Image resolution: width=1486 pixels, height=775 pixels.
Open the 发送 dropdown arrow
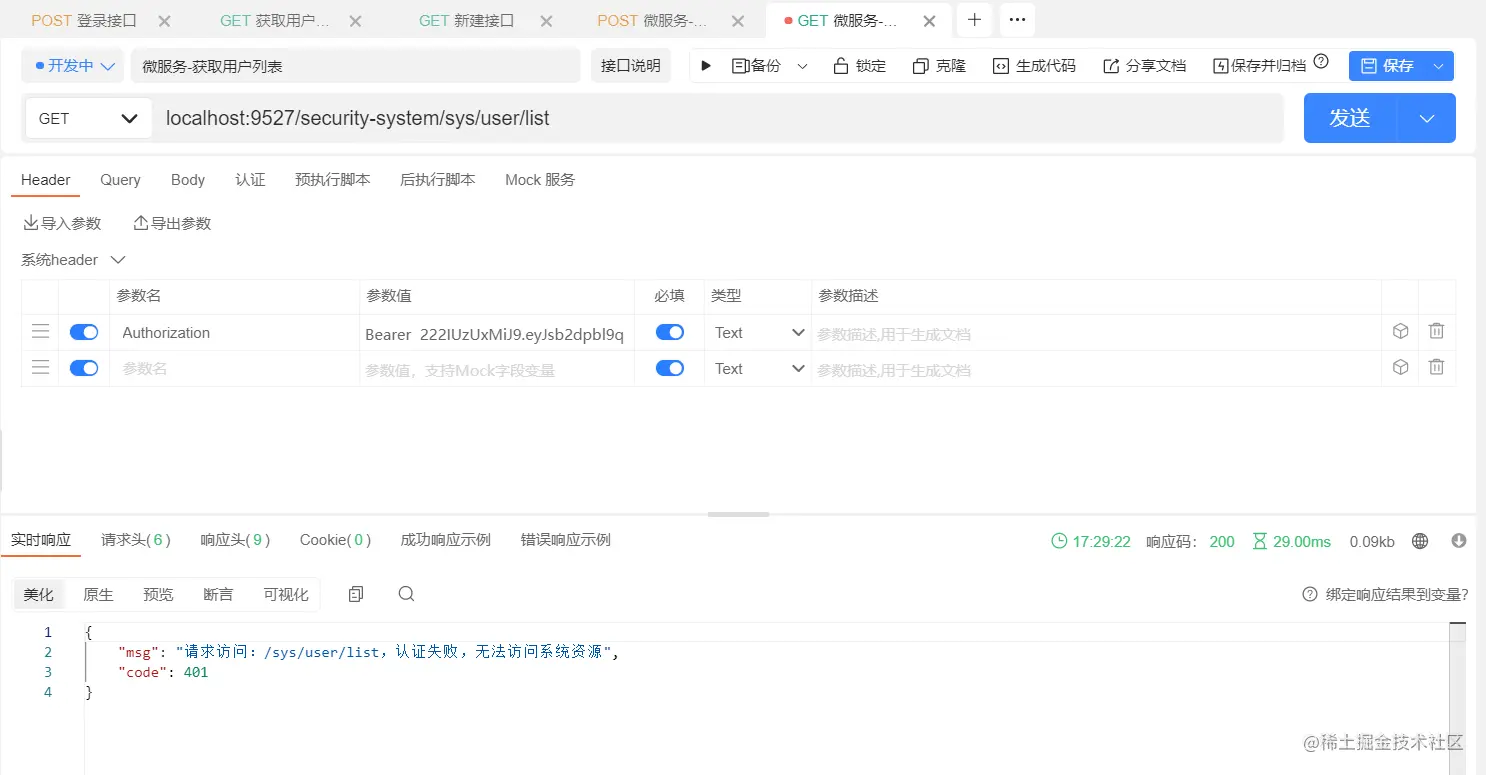click(1427, 118)
